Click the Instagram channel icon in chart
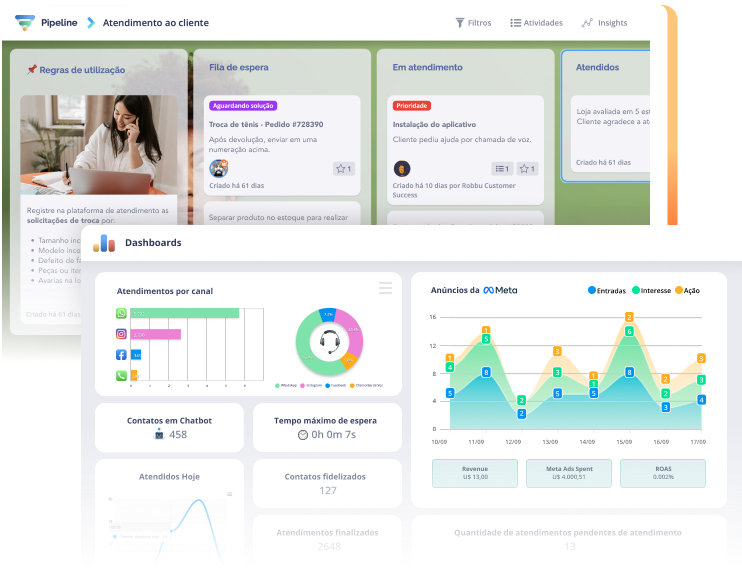 [122, 334]
